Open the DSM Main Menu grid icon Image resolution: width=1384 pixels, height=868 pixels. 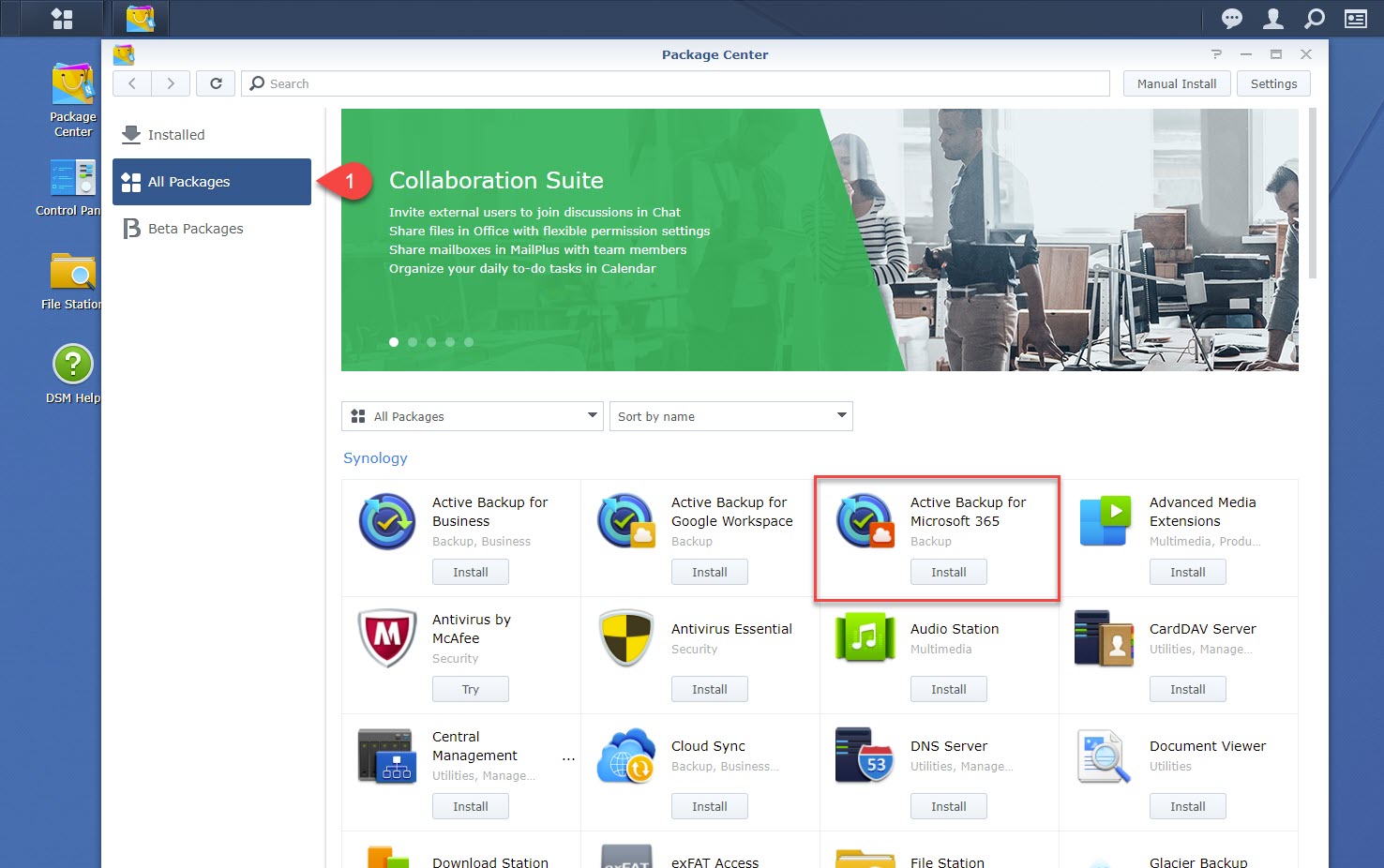click(x=62, y=19)
